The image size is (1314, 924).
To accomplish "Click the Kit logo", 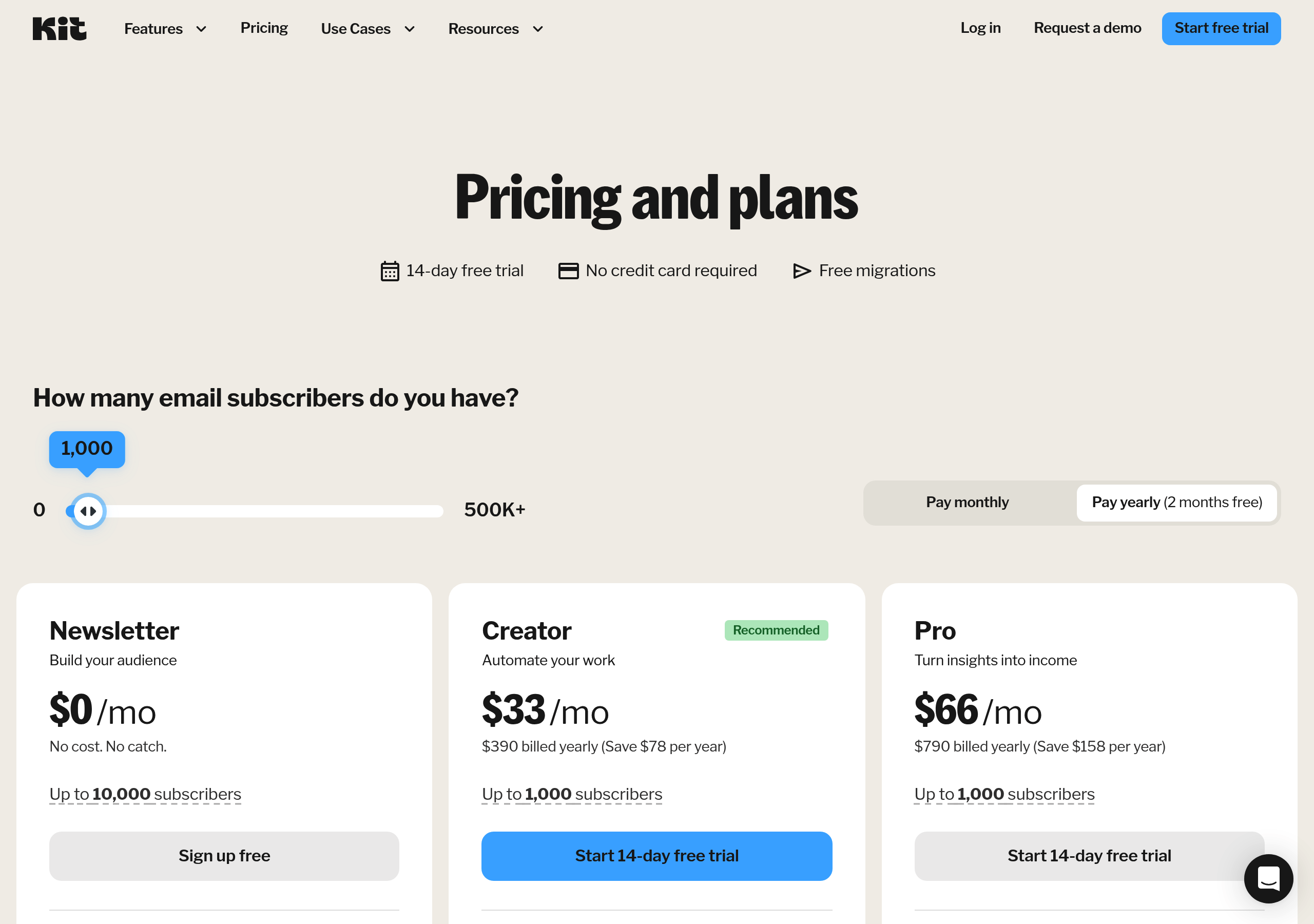I will pyautogui.click(x=59, y=28).
